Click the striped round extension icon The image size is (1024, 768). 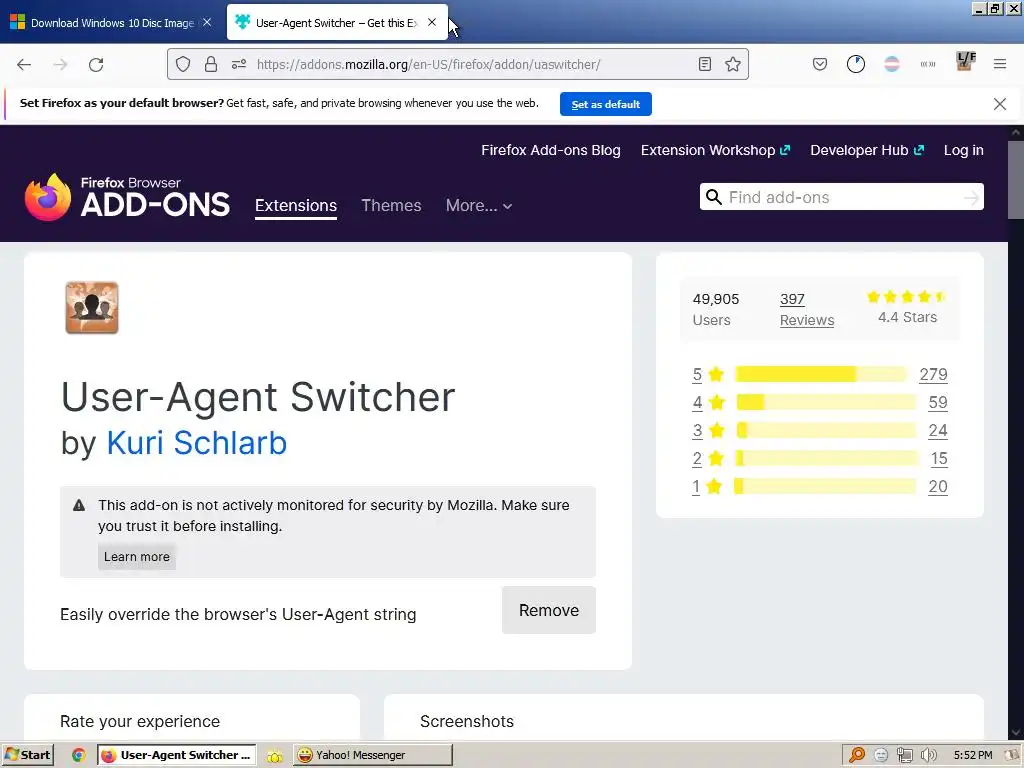pyautogui.click(x=891, y=64)
